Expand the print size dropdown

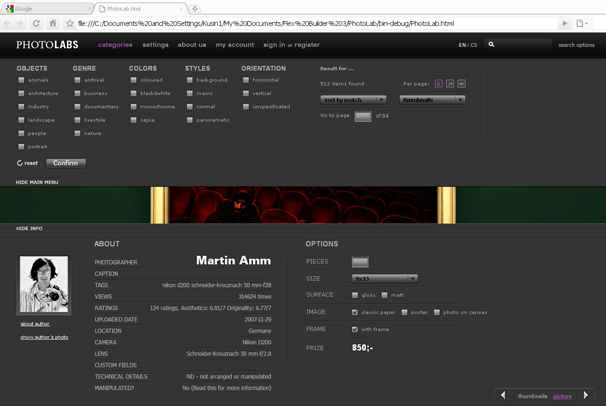click(x=385, y=278)
